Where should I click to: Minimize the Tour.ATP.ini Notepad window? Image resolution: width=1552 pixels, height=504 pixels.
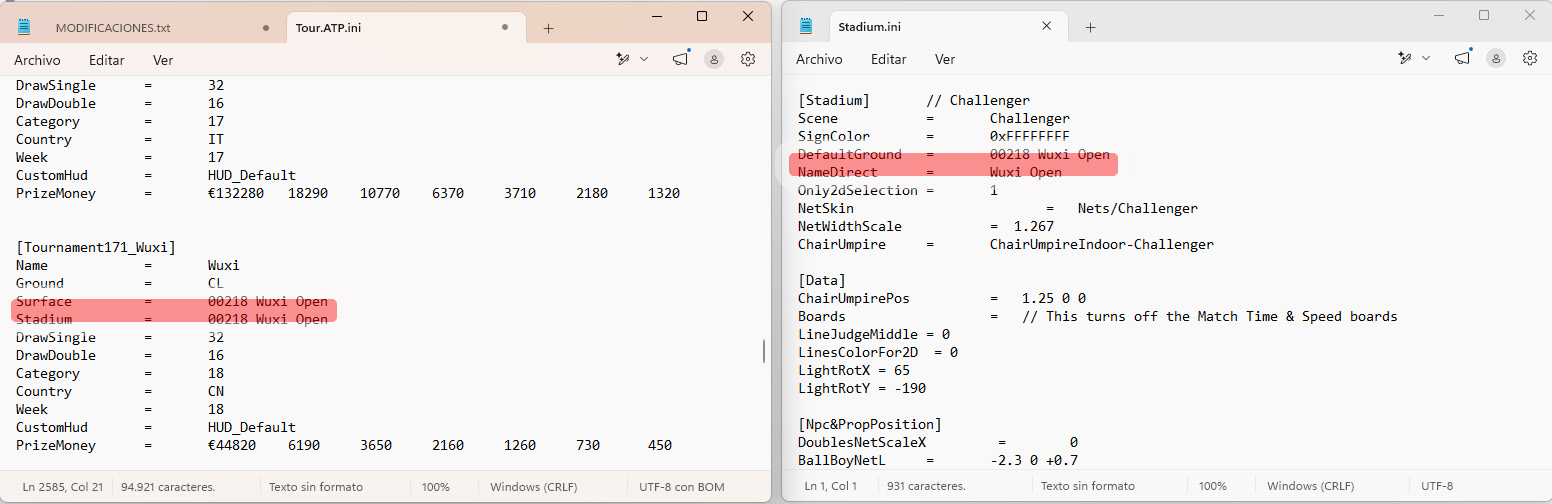click(x=656, y=16)
